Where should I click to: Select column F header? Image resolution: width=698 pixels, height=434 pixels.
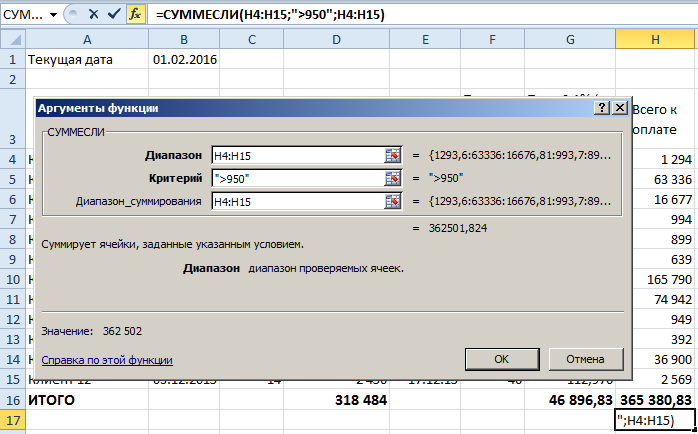click(492, 40)
